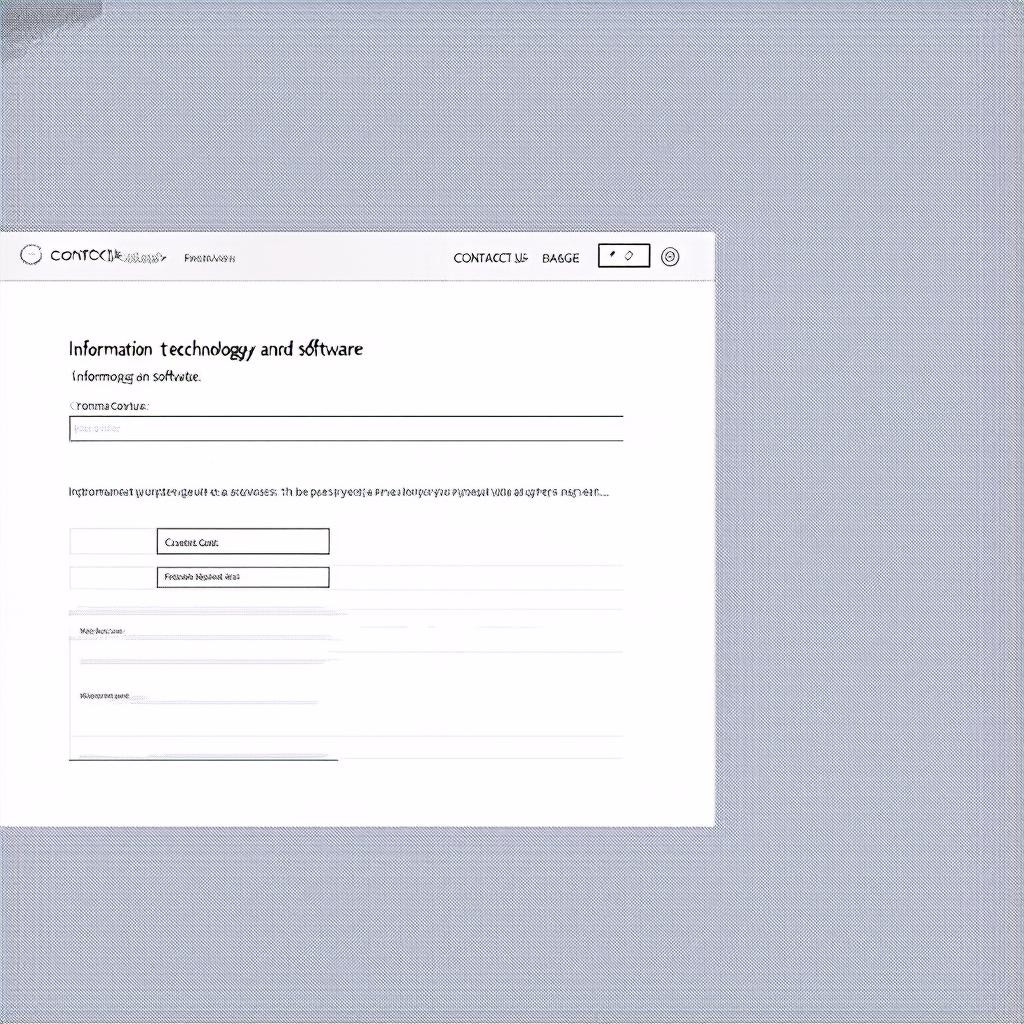Open the small gray nav link after the brand name
The image size is (1024, 1024).
209,258
